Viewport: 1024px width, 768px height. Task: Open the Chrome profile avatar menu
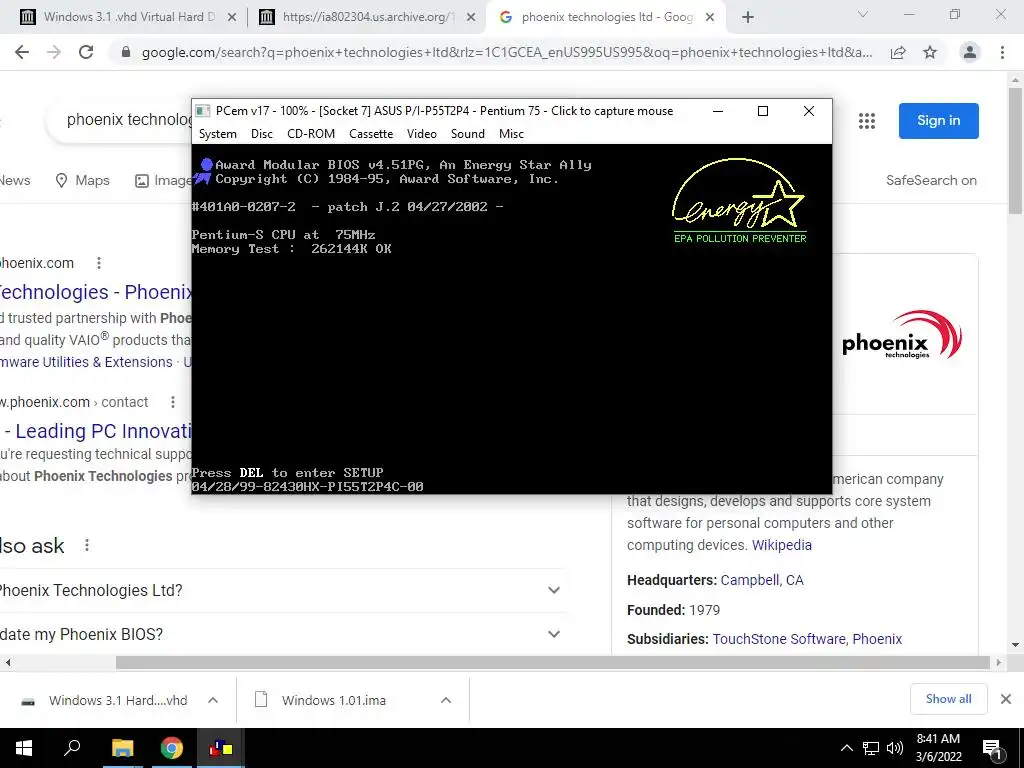(x=970, y=52)
